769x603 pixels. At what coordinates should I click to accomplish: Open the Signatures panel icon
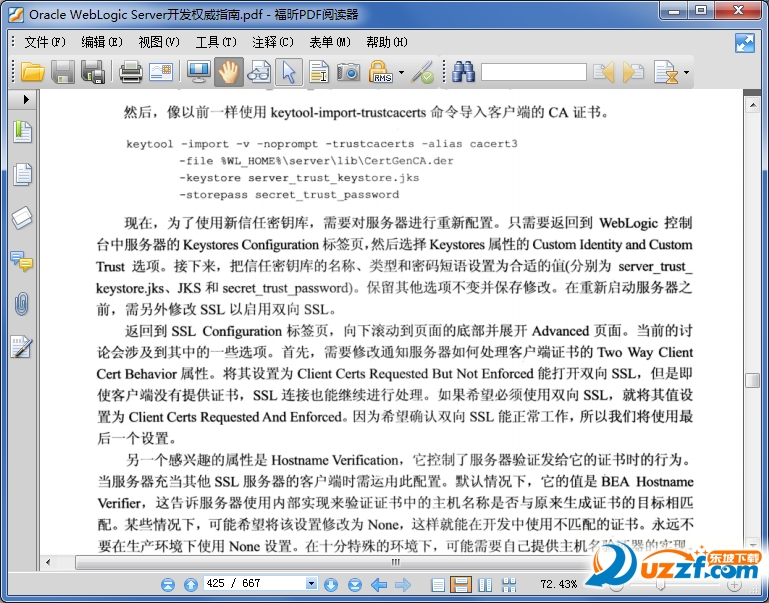pos(22,347)
